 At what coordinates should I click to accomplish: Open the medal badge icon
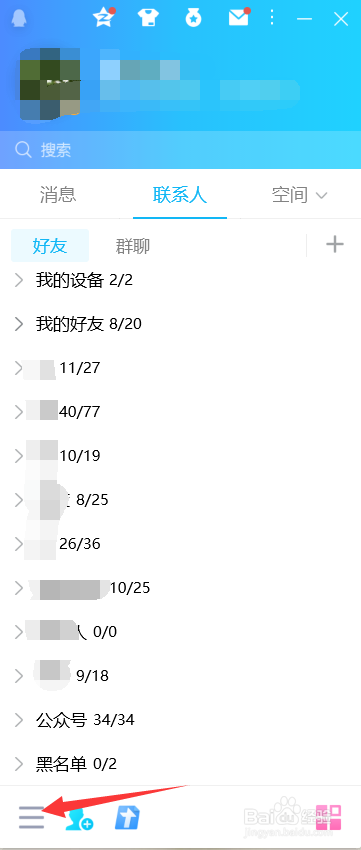click(193, 18)
